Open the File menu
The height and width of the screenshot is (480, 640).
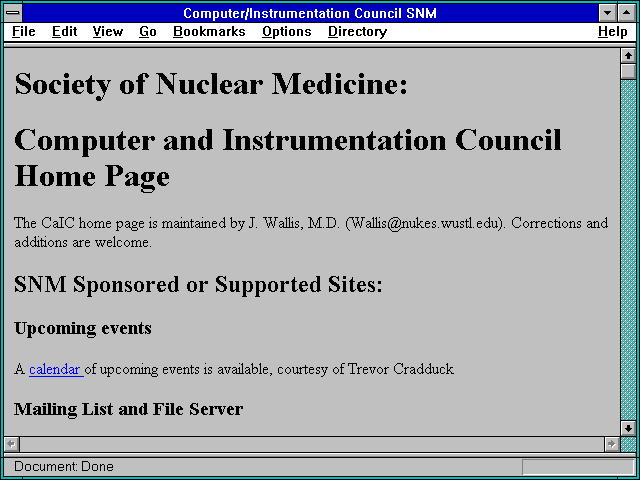[24, 32]
